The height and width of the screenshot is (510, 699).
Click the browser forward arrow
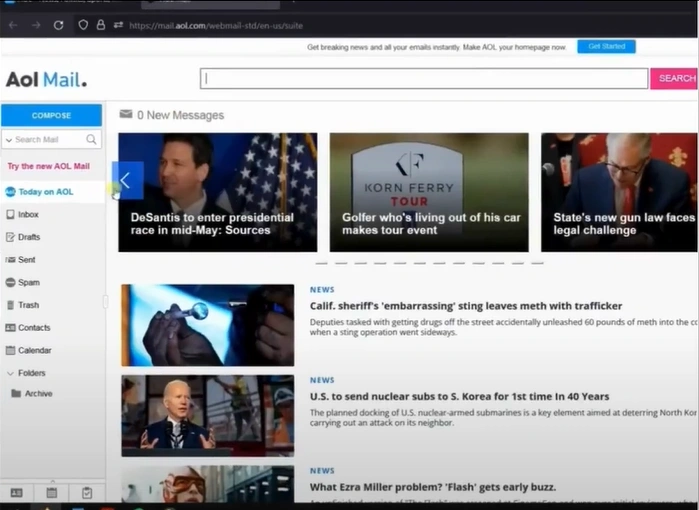click(x=36, y=25)
